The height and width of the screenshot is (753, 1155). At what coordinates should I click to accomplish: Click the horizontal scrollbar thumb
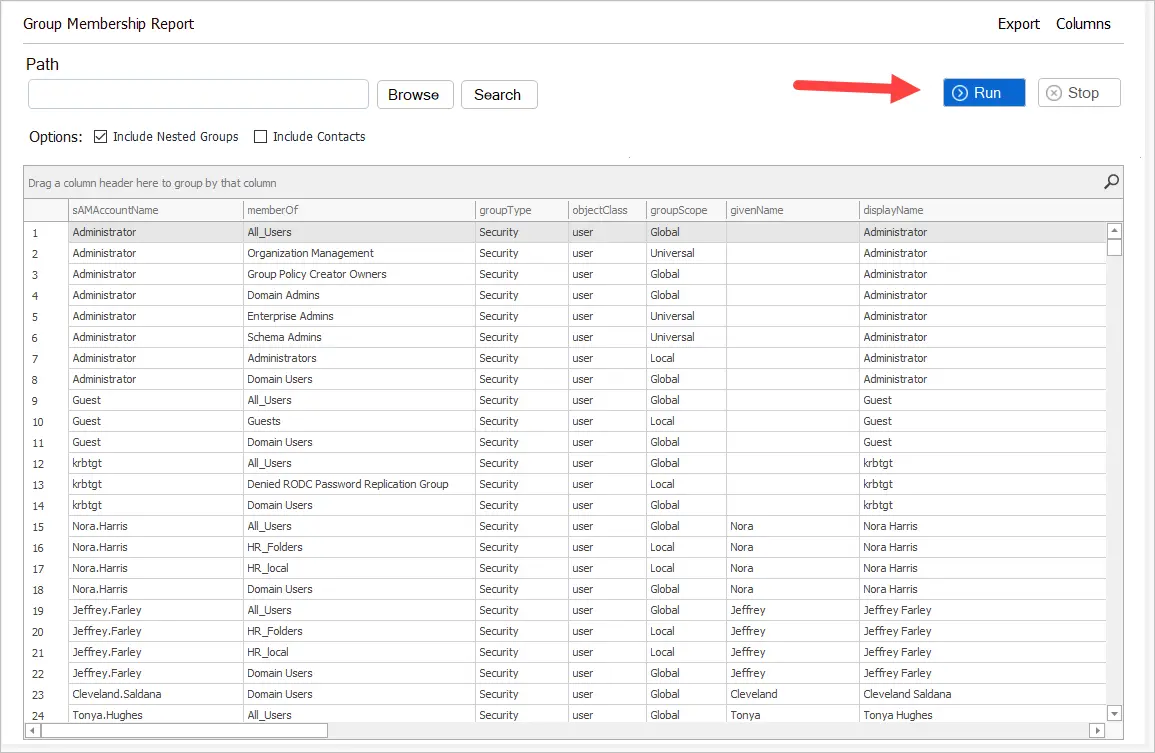(184, 730)
